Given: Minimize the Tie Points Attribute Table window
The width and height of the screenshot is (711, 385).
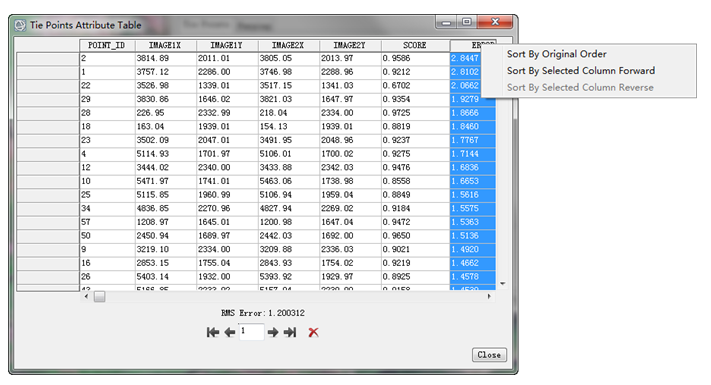Looking at the screenshot, I should tap(447, 22).
